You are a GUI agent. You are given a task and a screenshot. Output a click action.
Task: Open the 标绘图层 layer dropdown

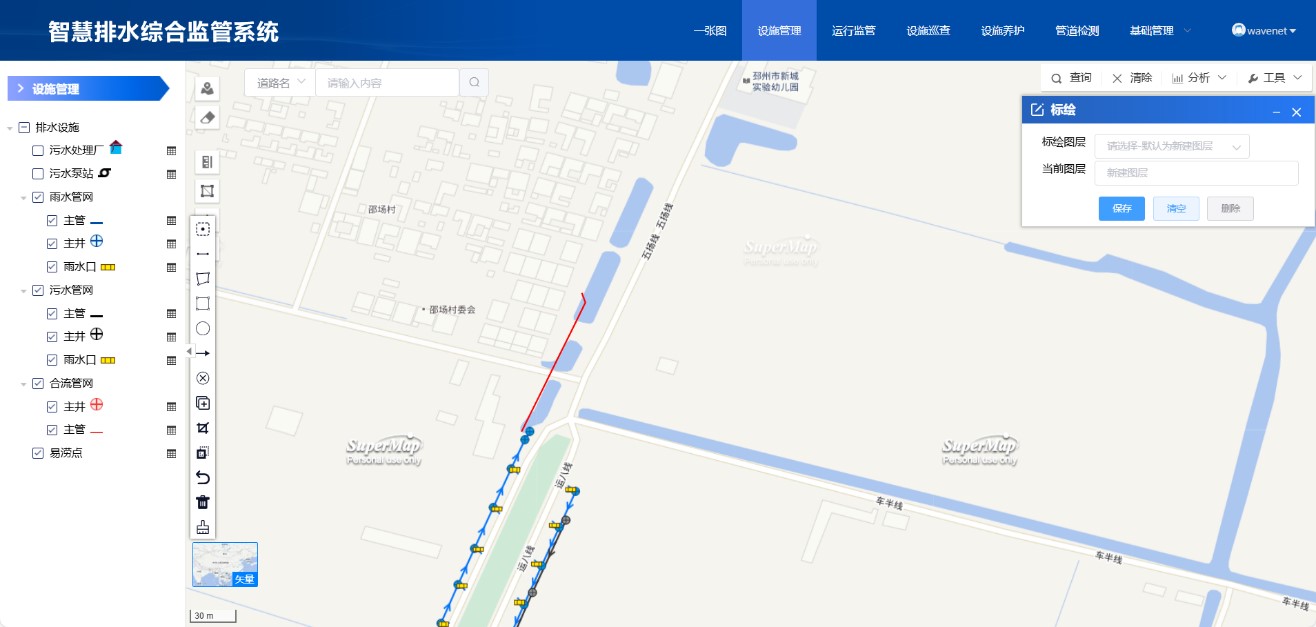[x=1172, y=146]
